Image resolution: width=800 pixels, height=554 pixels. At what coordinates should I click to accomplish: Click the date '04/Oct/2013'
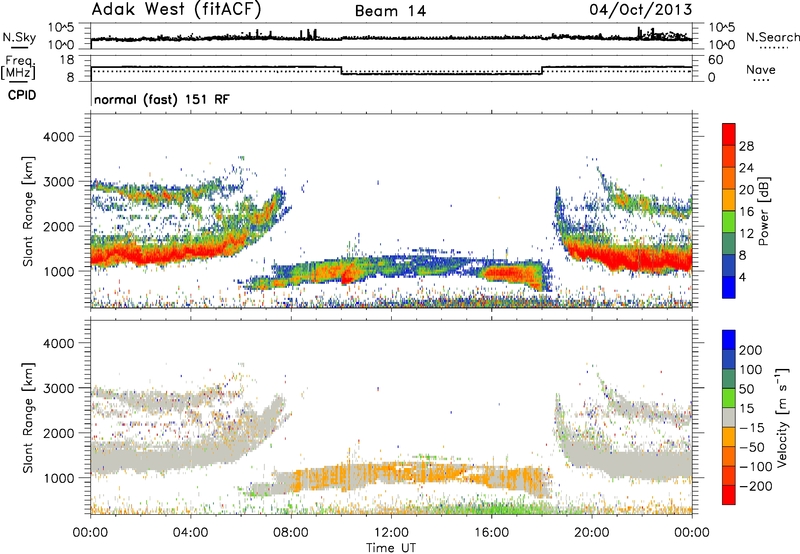(x=641, y=10)
